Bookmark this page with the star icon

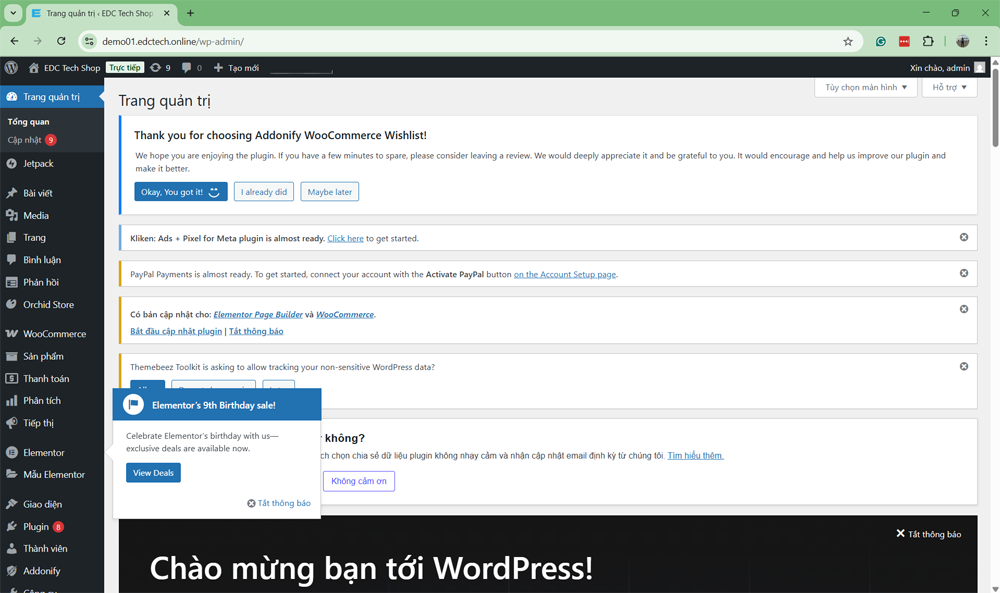coord(848,41)
